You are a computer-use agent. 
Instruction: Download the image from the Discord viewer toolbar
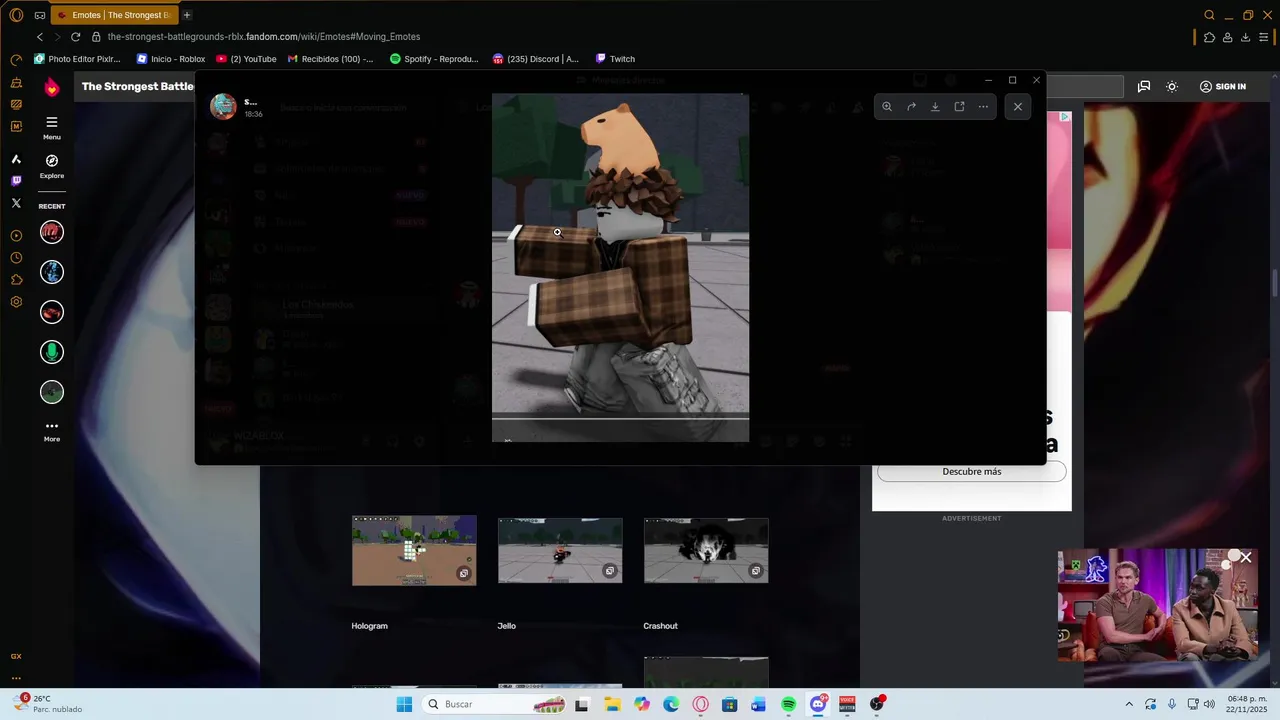pyautogui.click(x=935, y=106)
